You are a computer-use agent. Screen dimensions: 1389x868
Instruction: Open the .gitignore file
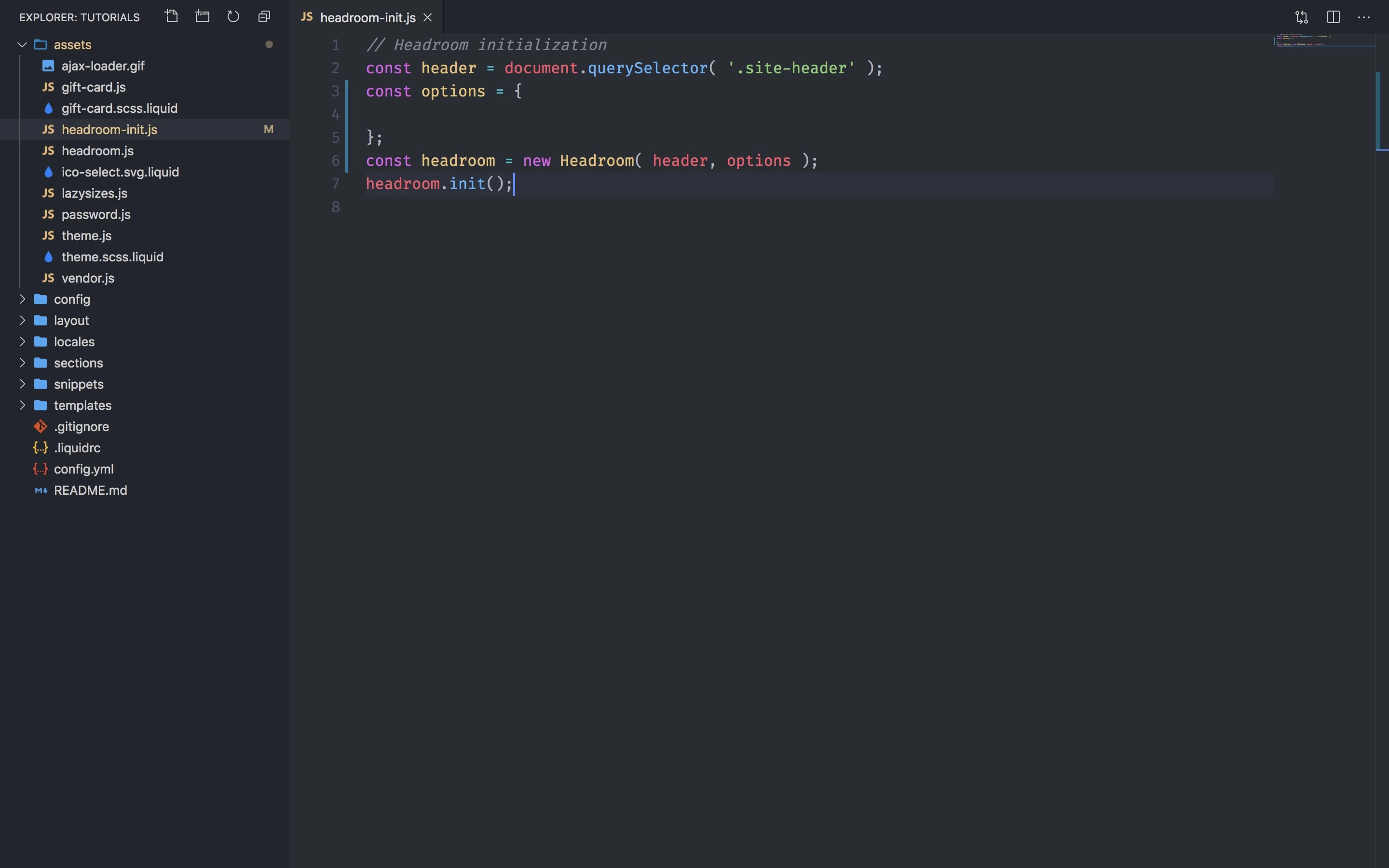pyautogui.click(x=145, y=426)
